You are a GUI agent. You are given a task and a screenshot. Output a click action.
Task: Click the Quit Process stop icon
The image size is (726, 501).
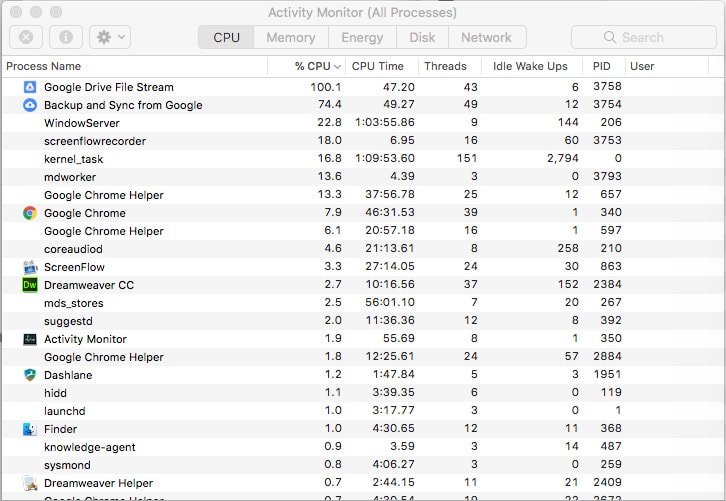tap(26, 37)
